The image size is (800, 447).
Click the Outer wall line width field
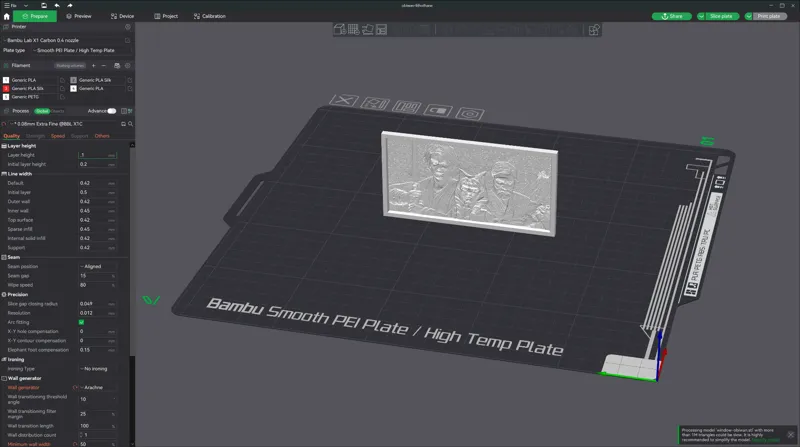pyautogui.click(x=97, y=202)
